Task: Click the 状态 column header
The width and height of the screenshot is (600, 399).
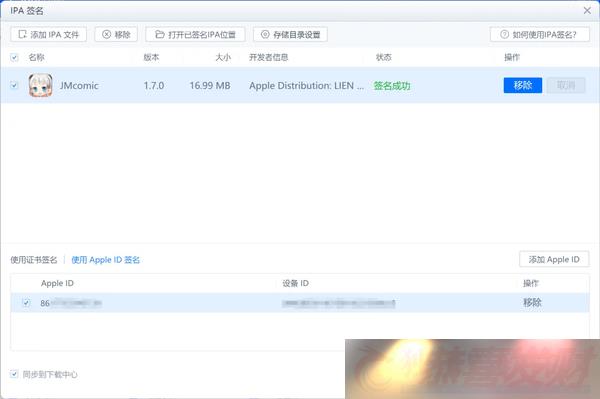Action: coord(383,57)
